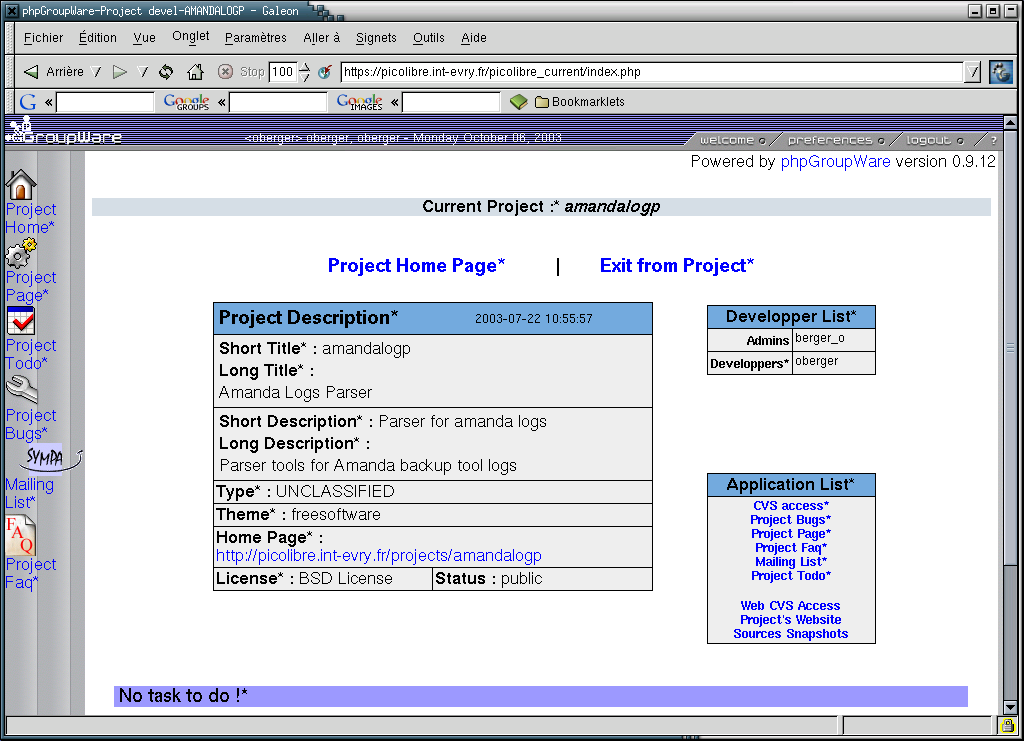Viewport: 1024px width, 741px height.
Task: Click the Back arrow navigation icon
Action: [x=31, y=72]
